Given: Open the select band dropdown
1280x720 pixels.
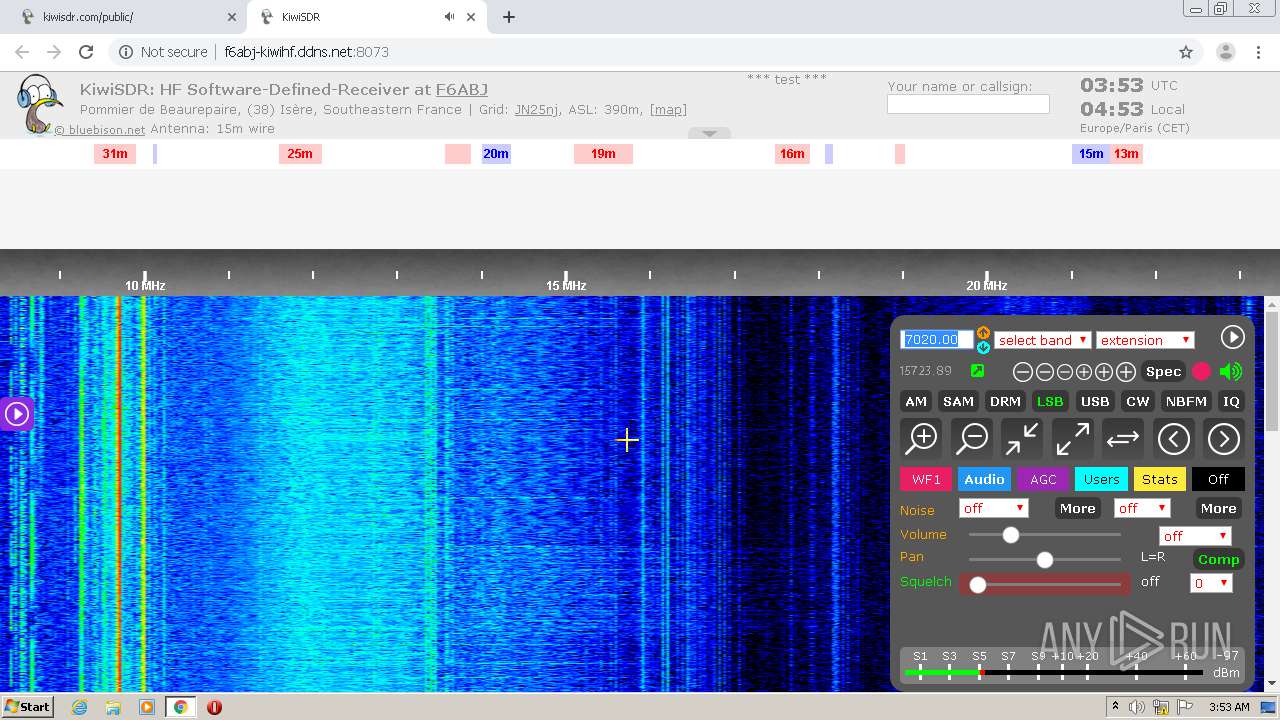Looking at the screenshot, I should click(x=1042, y=340).
